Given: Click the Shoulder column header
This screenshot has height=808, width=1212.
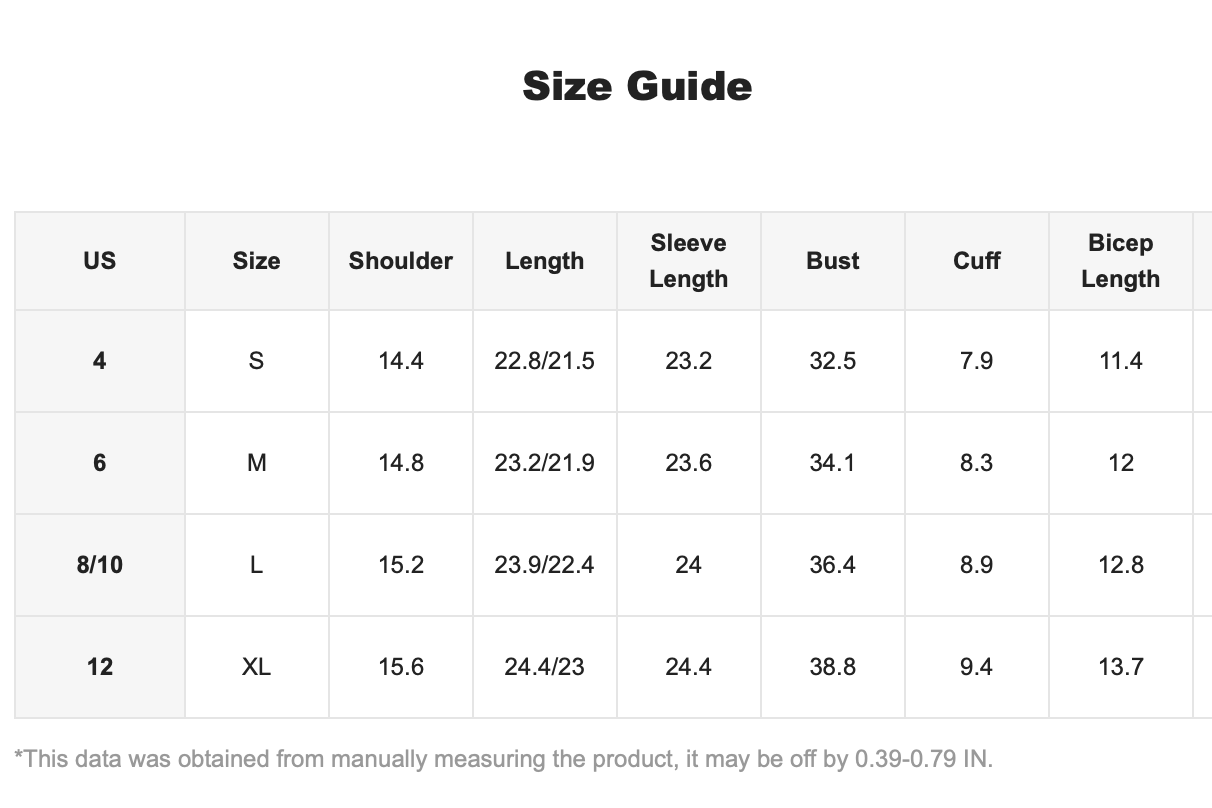Looking at the screenshot, I should (401, 261).
